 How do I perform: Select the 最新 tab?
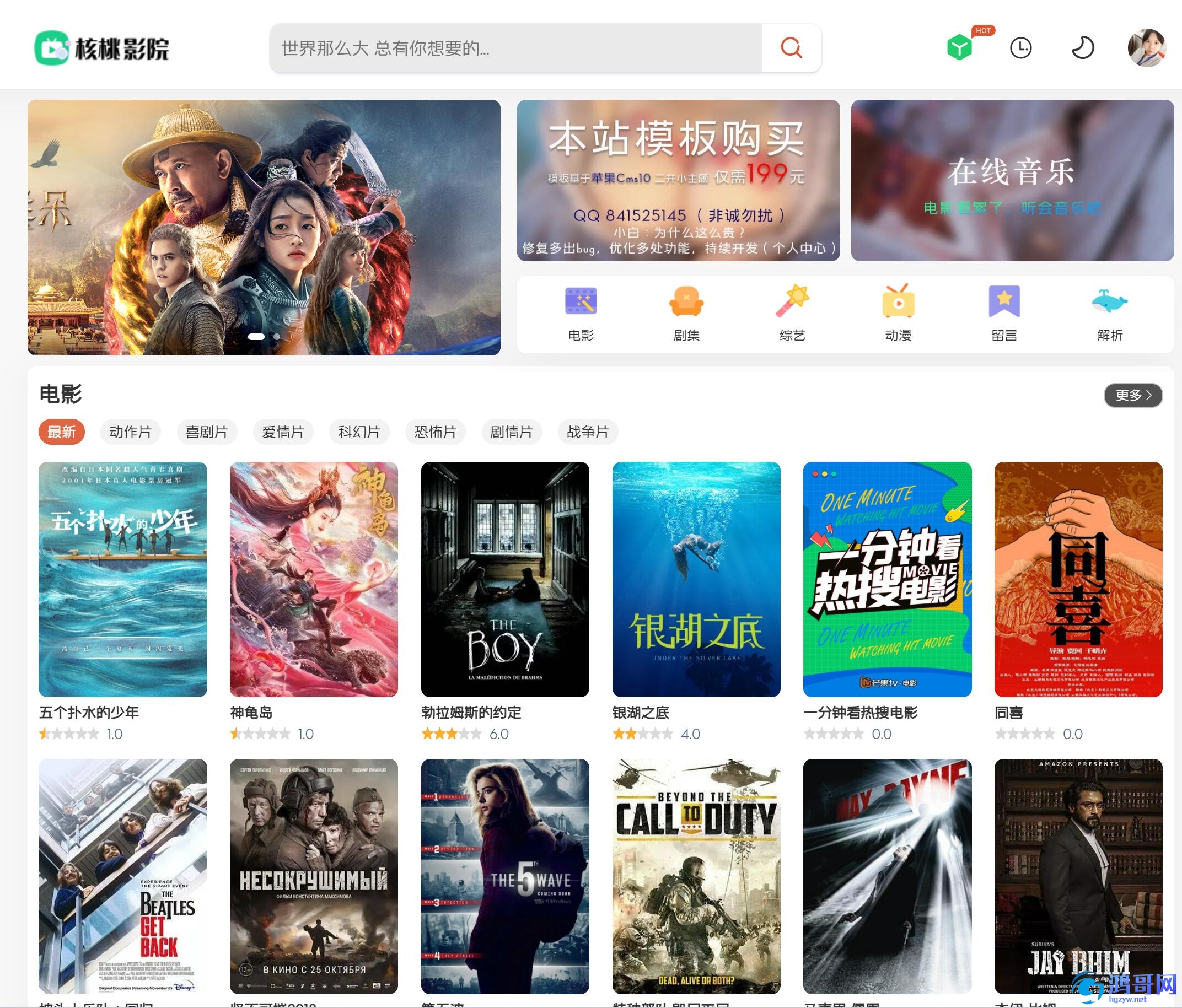62,432
